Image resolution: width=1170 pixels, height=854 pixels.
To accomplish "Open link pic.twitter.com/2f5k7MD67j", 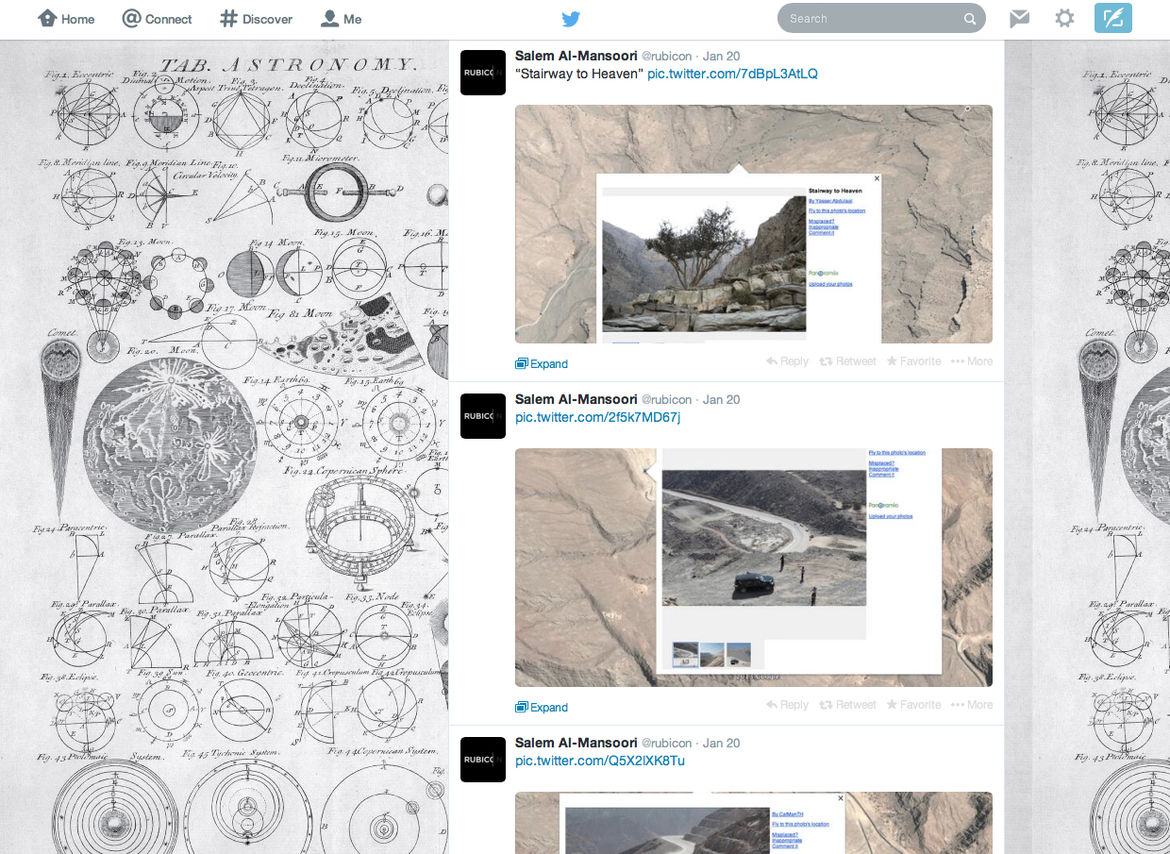I will point(598,418).
